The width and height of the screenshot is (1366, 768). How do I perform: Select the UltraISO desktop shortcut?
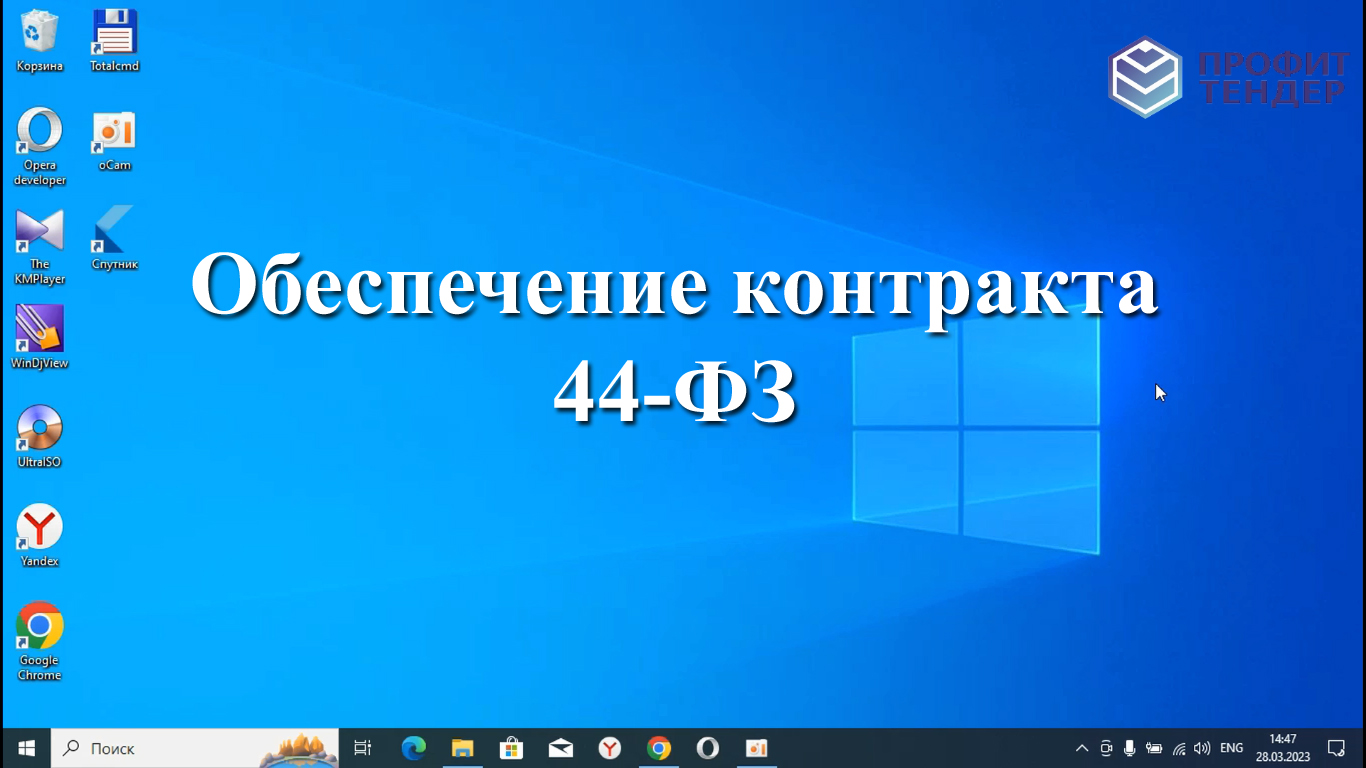[40, 437]
